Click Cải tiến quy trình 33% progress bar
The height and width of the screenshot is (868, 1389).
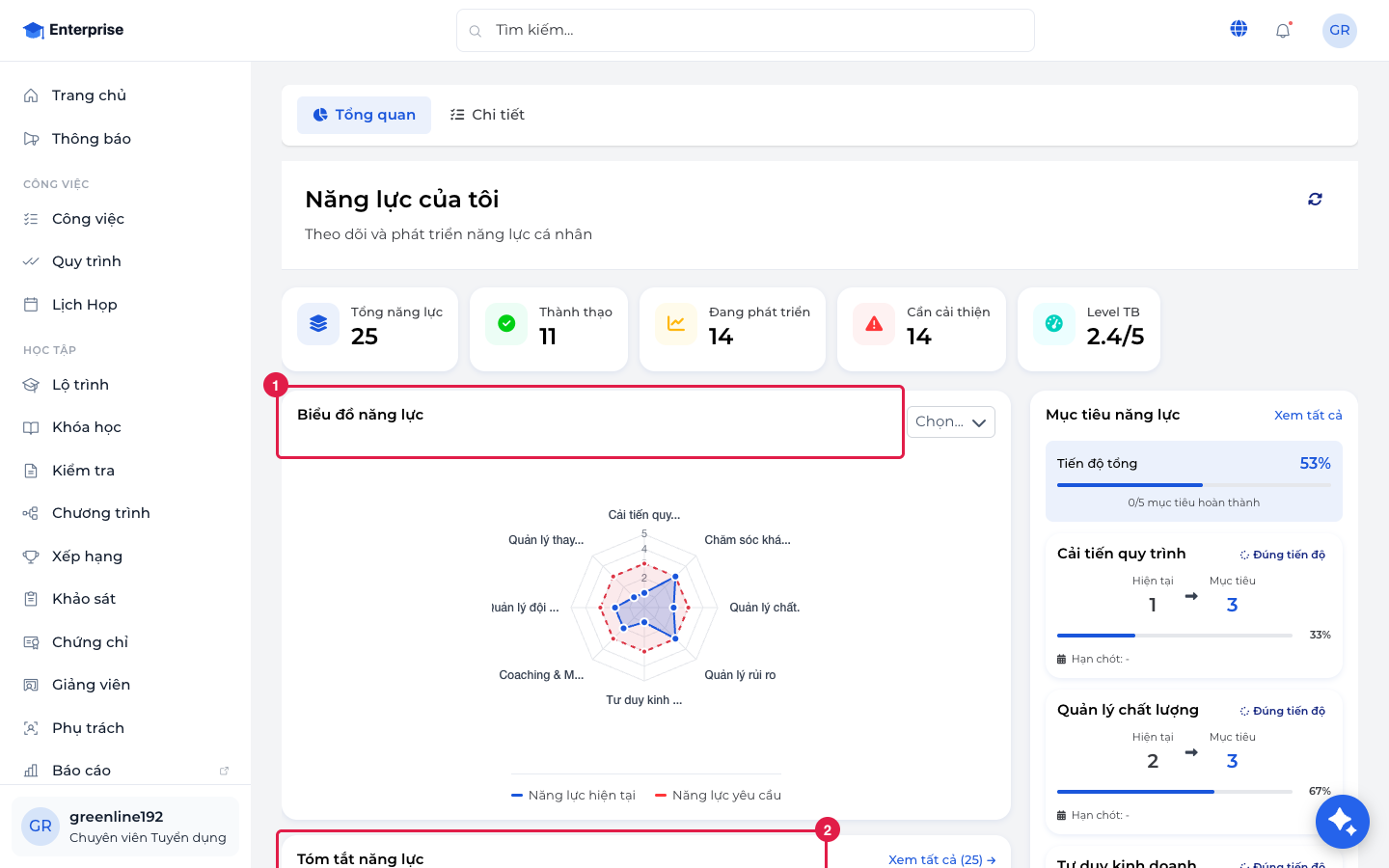pos(1175,636)
